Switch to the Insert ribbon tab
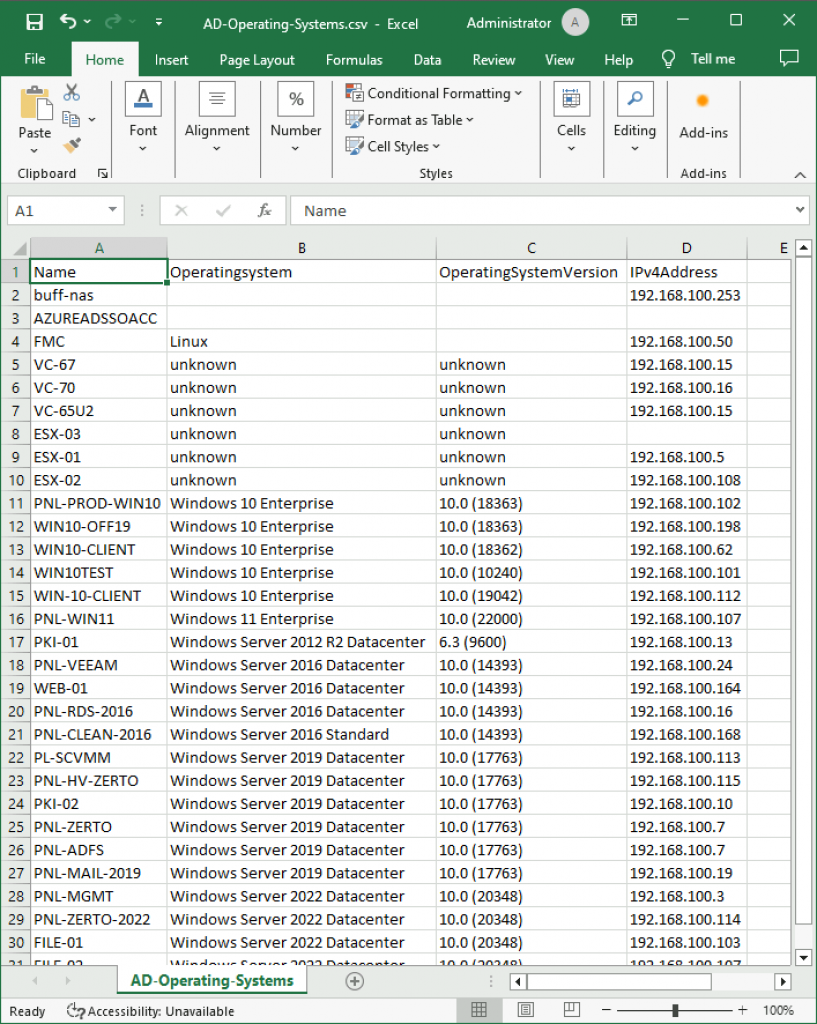This screenshot has height=1024, width=817. [x=171, y=60]
